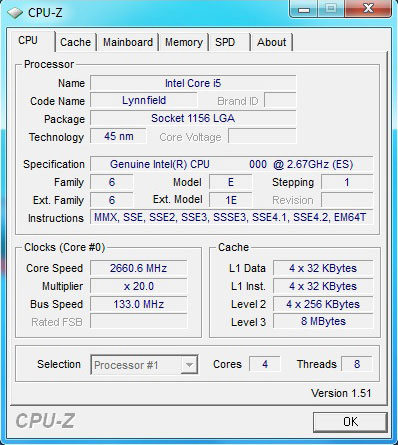Click the Package value Socket 1156 LGA
This screenshot has height=445, width=398.
[193, 118]
